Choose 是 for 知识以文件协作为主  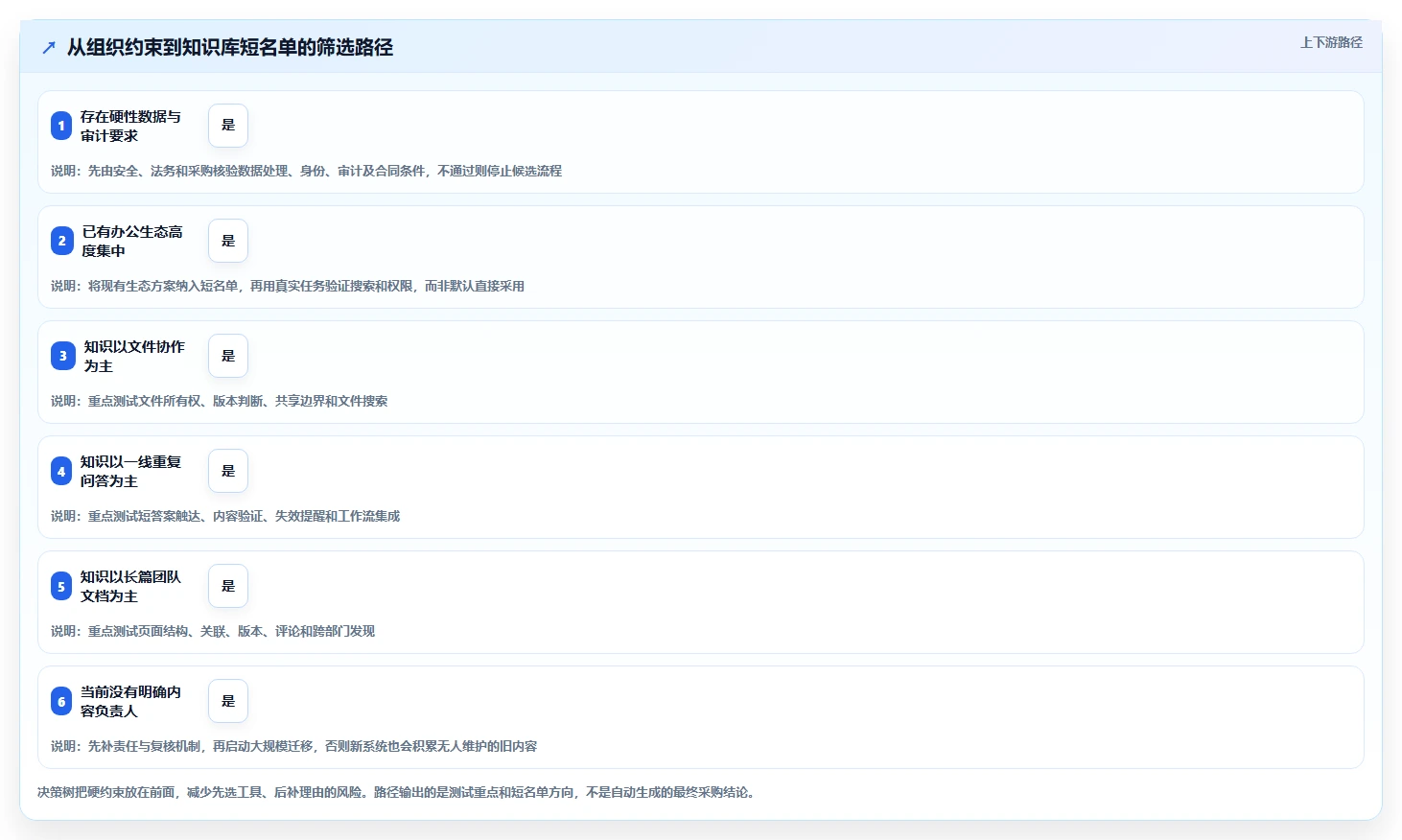(228, 356)
